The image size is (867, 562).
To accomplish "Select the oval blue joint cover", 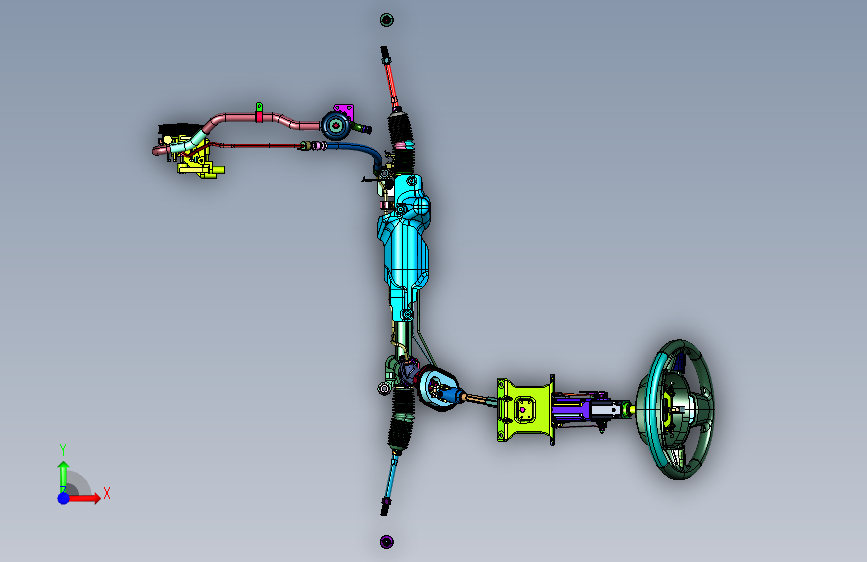I will click(438, 389).
